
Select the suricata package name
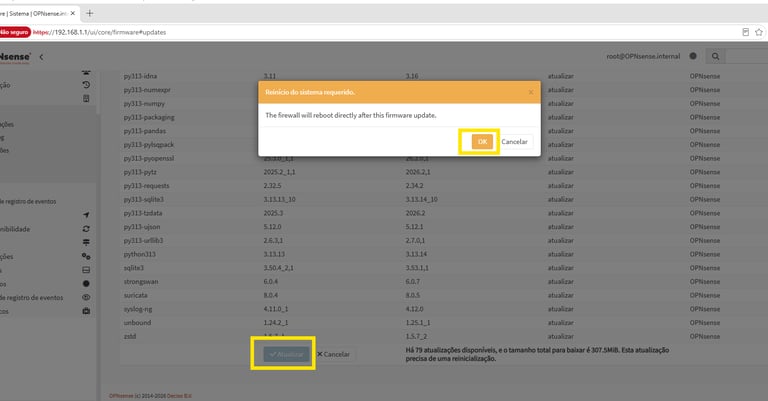pos(136,295)
